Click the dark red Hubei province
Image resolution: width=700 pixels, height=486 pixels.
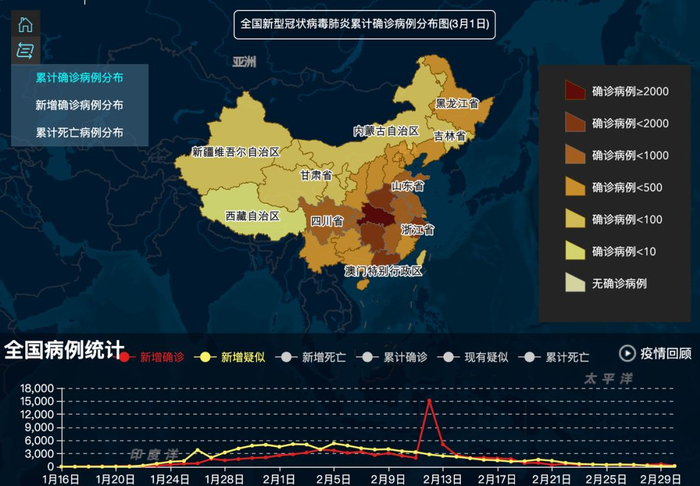(374, 215)
